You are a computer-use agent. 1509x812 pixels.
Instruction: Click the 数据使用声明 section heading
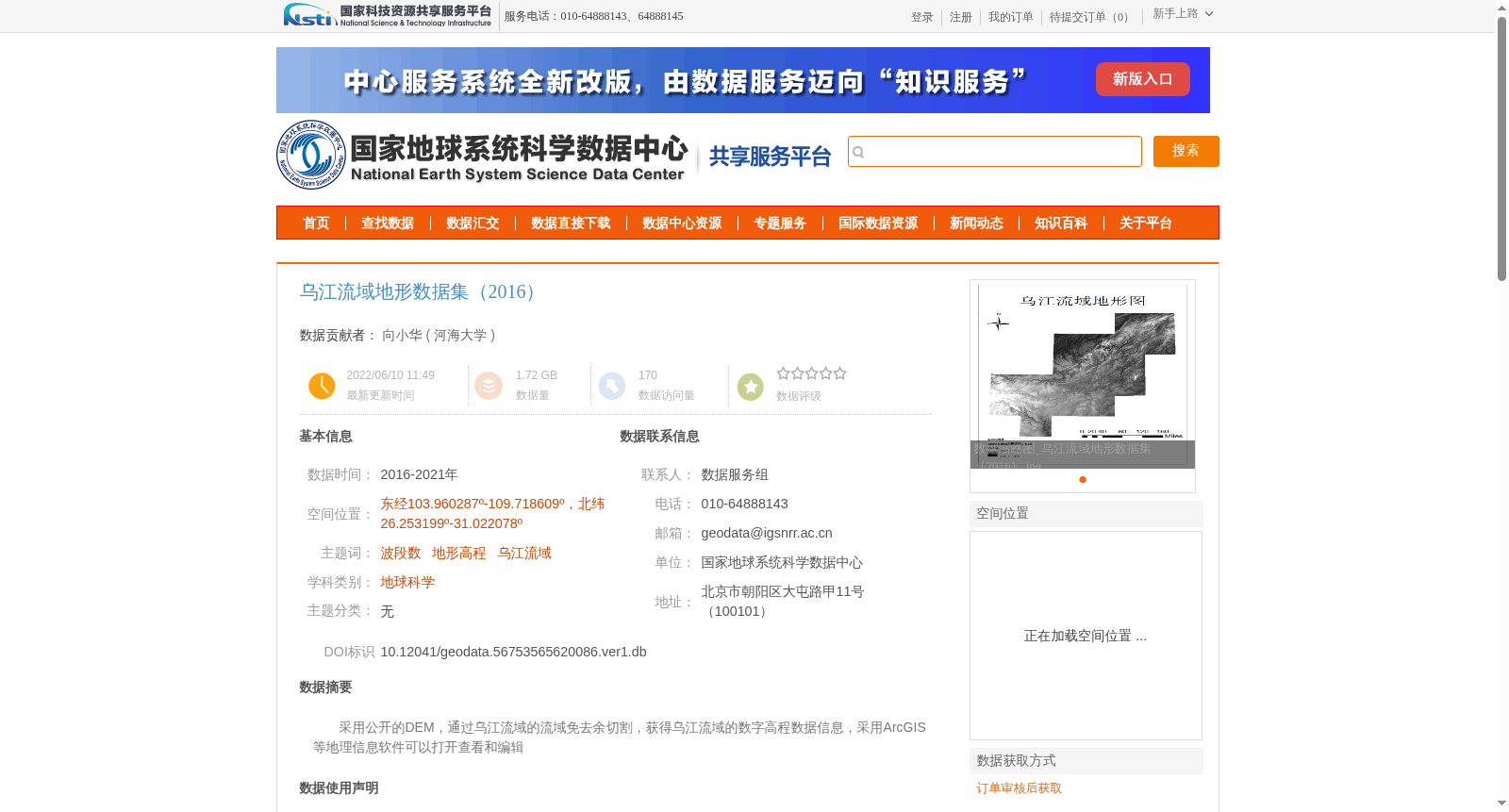pos(339,788)
